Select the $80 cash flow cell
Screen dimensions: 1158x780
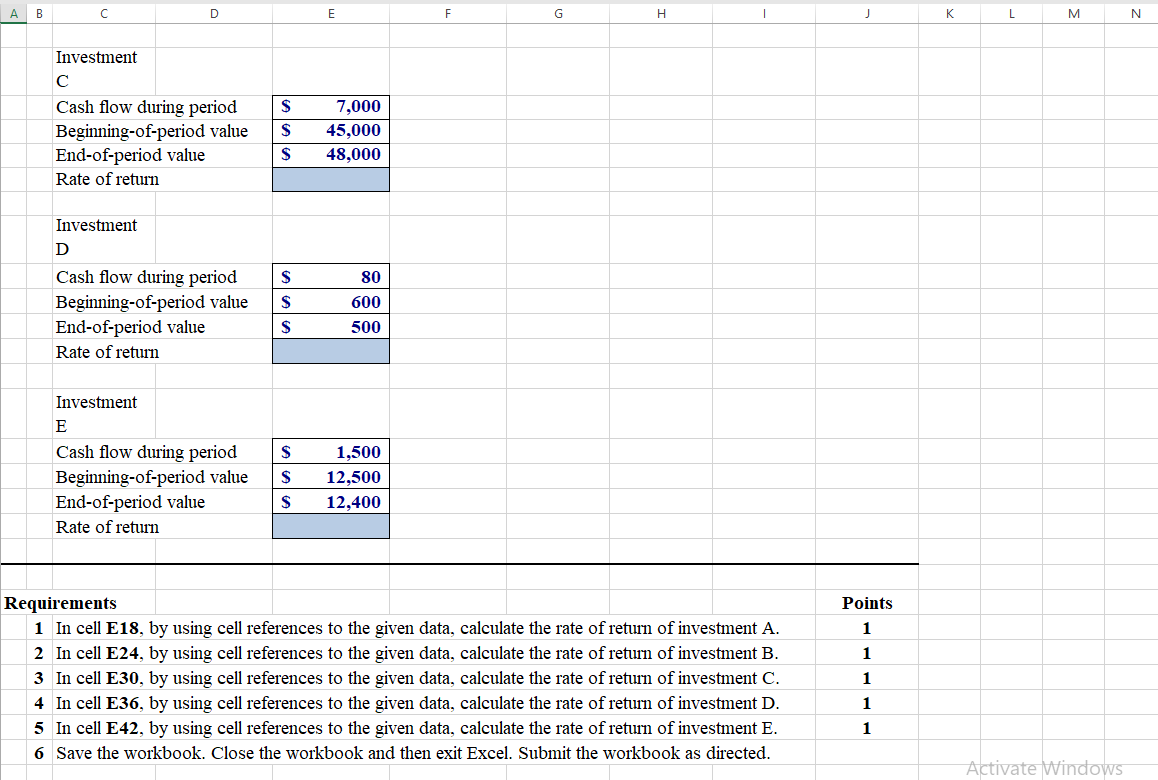click(330, 276)
